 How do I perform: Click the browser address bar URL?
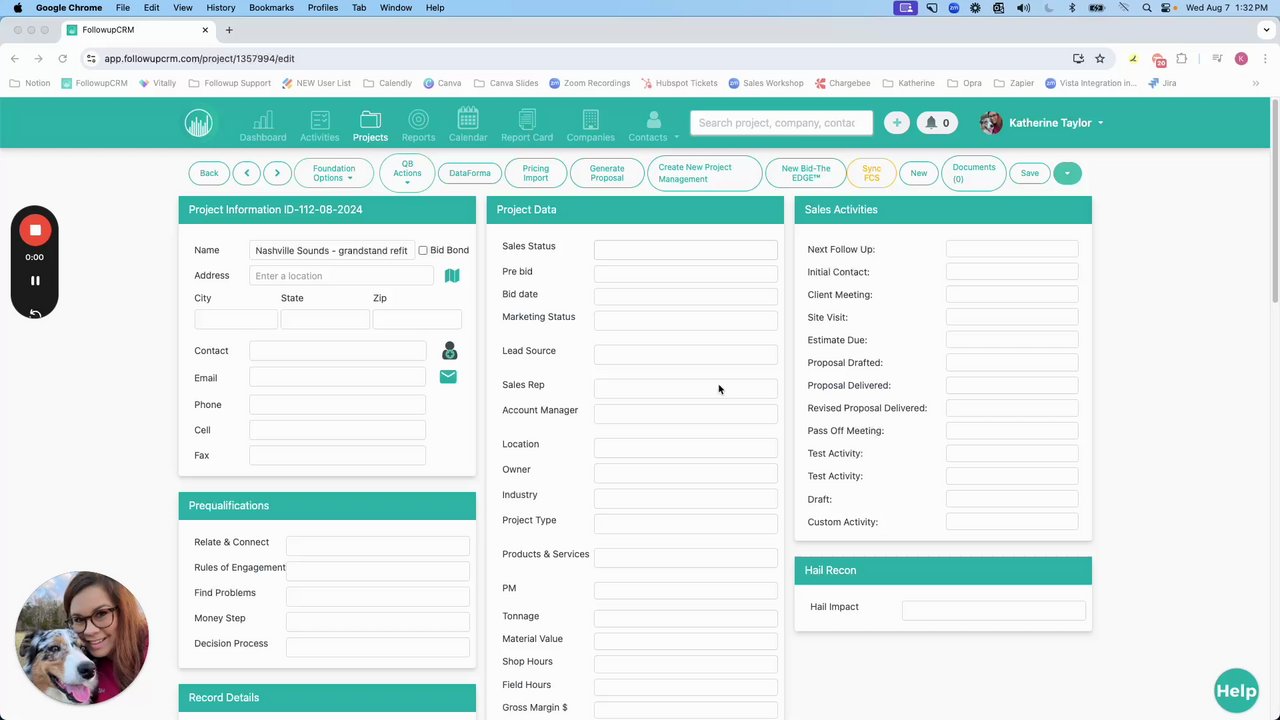pos(199,58)
